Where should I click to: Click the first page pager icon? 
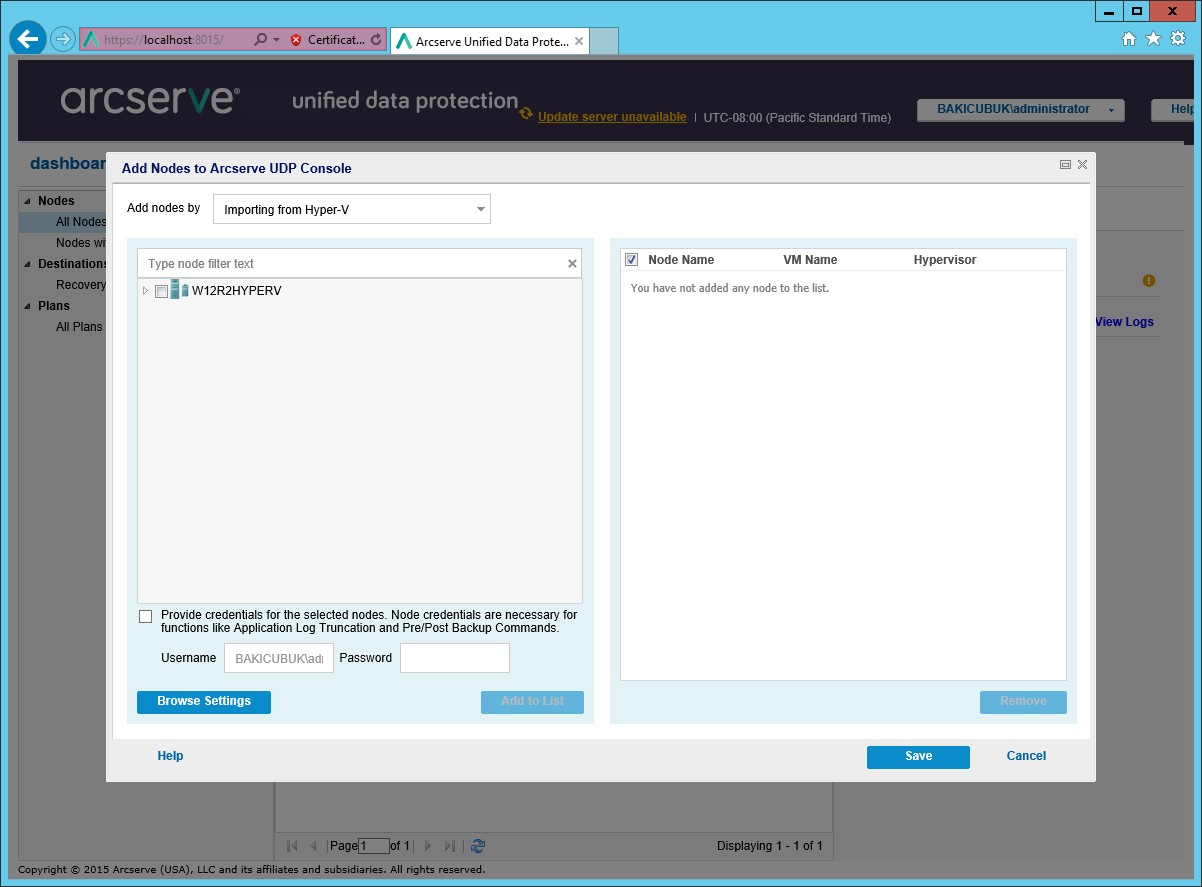click(x=292, y=846)
